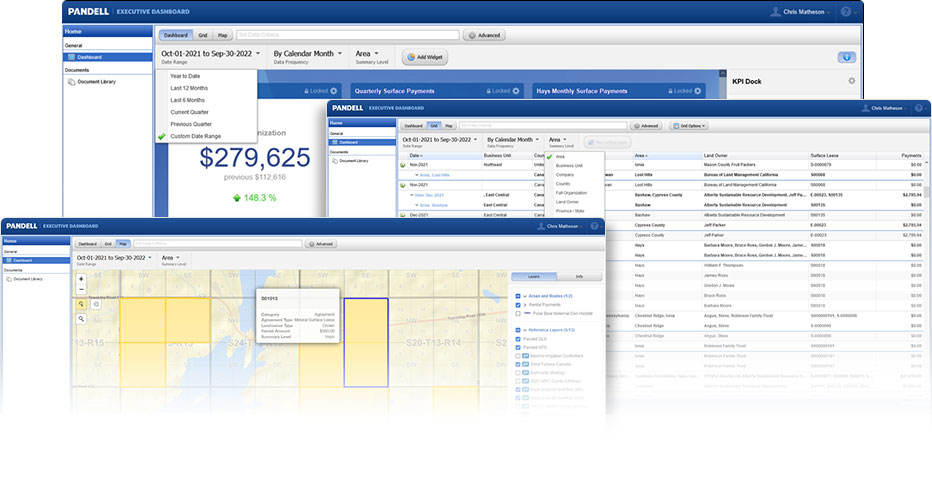932x487 pixels.
Task: Select Dashboard in the top window sidebar
Action: click(108, 57)
